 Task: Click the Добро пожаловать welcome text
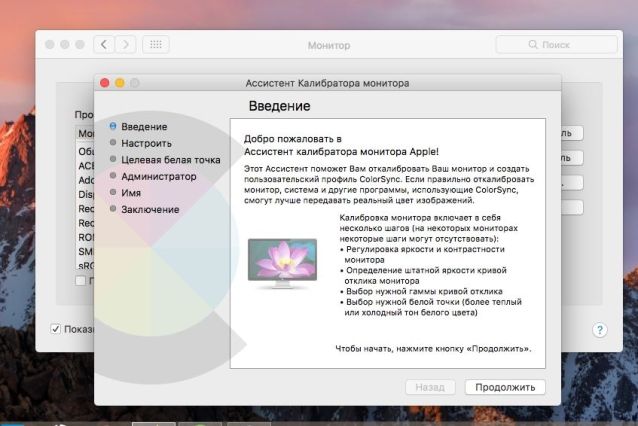coord(341,145)
